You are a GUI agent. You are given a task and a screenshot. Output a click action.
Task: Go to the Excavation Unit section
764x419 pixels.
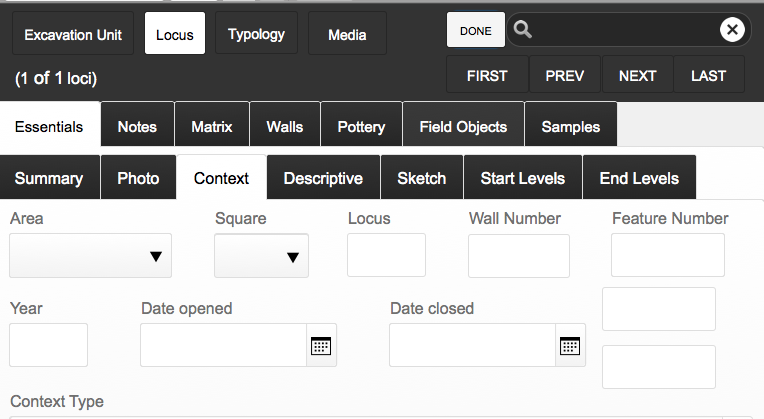pyautogui.click(x=73, y=34)
